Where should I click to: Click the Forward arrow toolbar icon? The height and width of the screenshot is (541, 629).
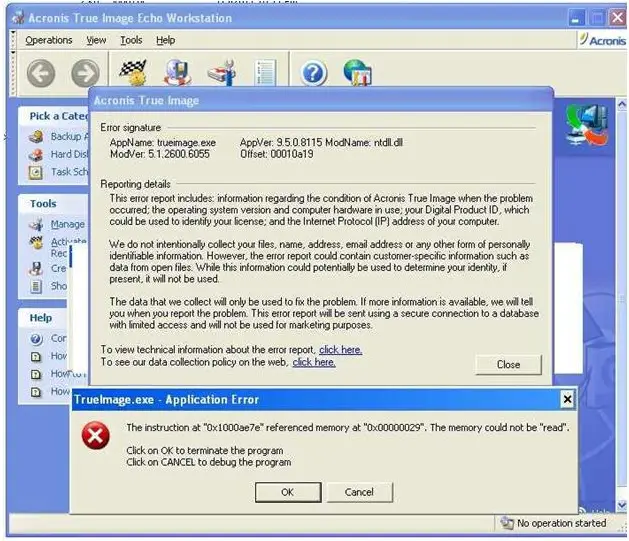[x=85, y=73]
